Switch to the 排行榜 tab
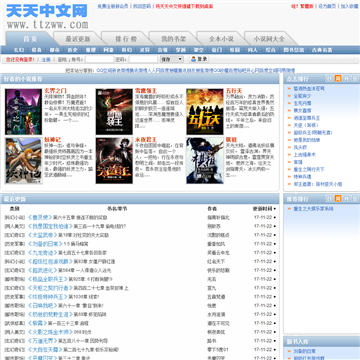This screenshot has width=360, height=360. point(126,39)
